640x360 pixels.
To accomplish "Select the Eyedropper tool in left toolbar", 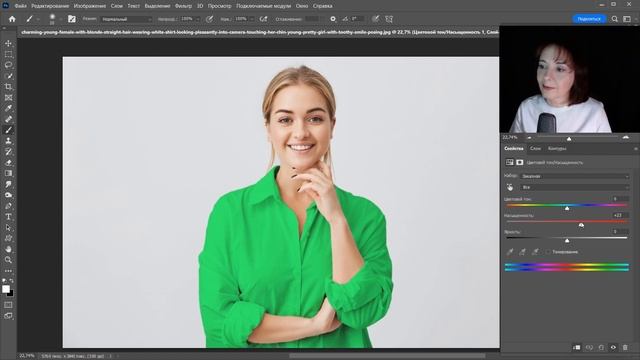I will pyautogui.click(x=8, y=108).
